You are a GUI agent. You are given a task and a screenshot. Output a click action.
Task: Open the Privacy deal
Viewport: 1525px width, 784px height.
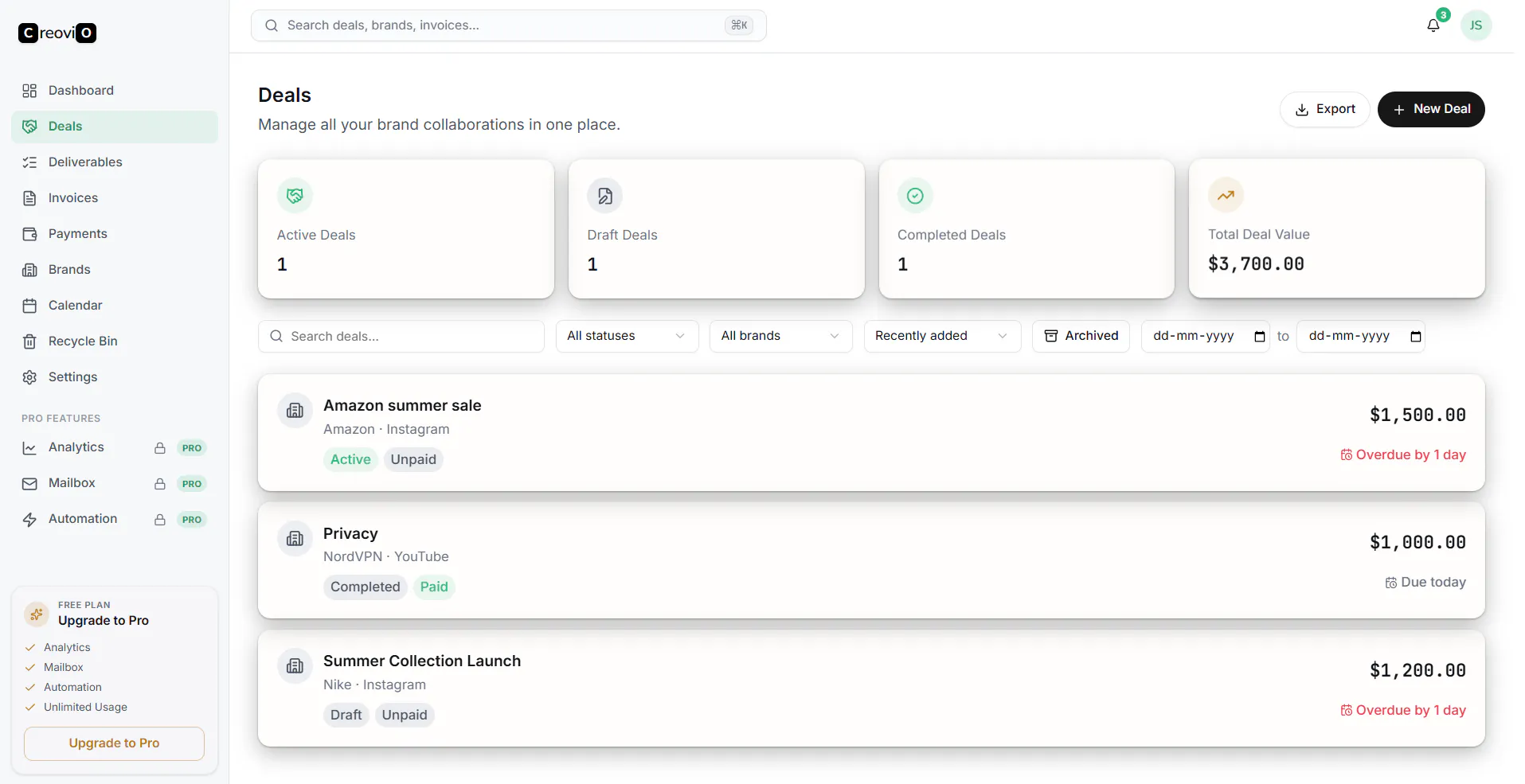point(871,560)
